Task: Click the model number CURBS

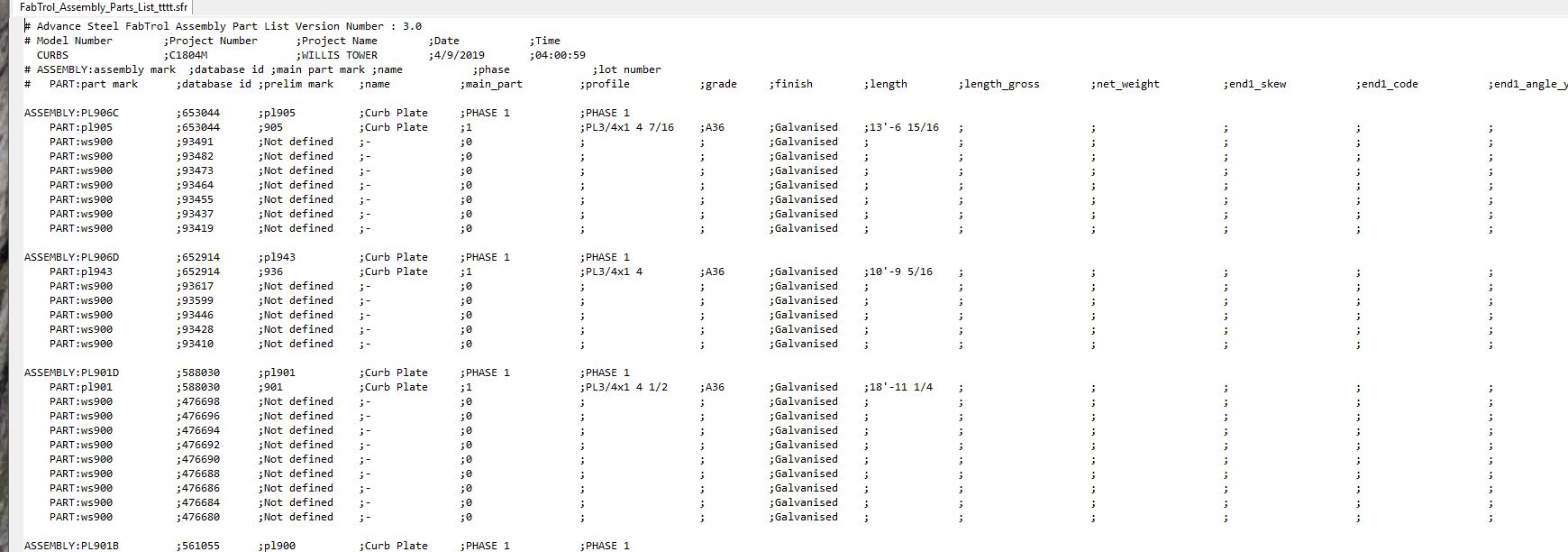Action: (52, 55)
